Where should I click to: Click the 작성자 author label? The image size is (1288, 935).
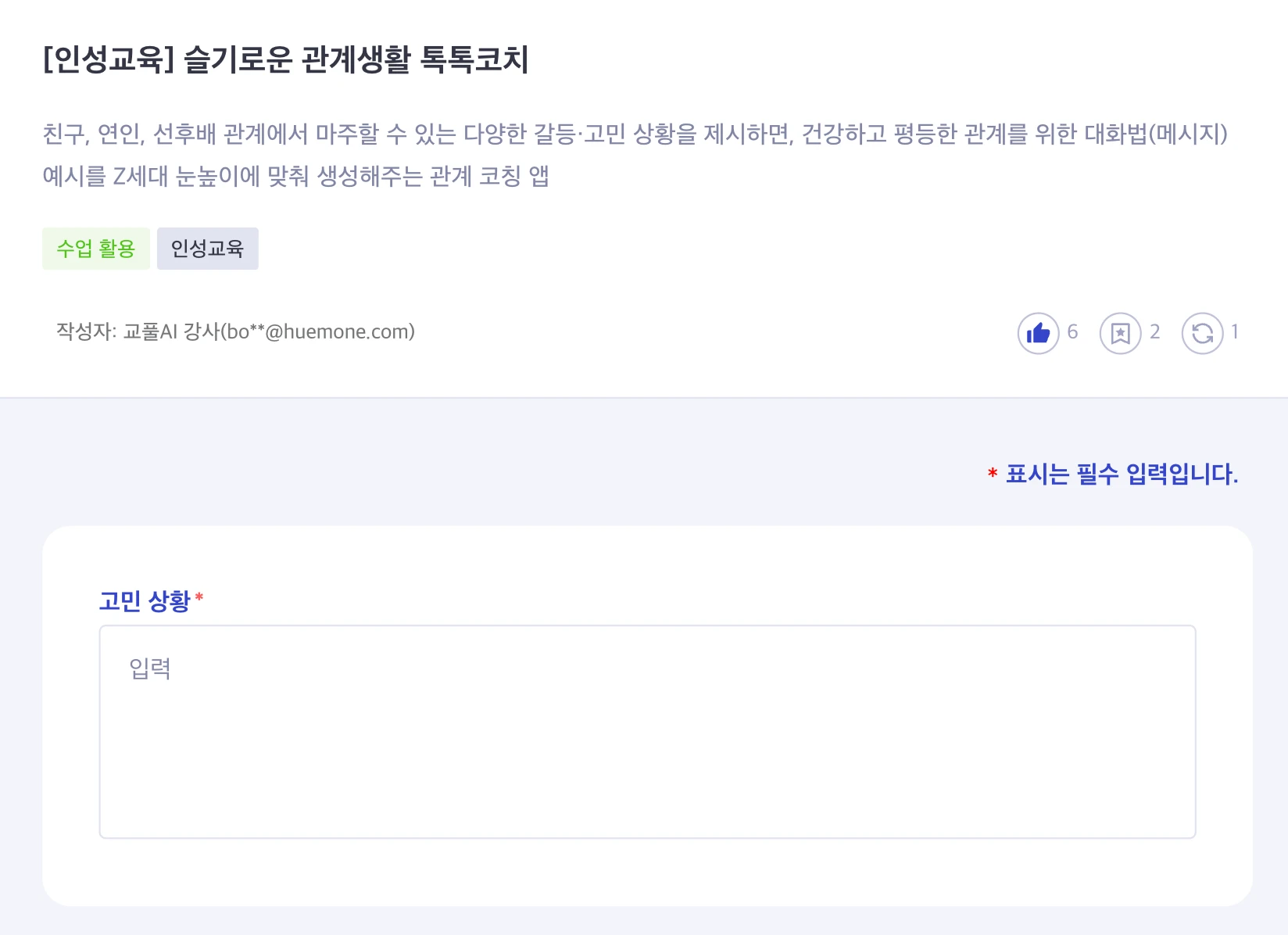point(84,331)
